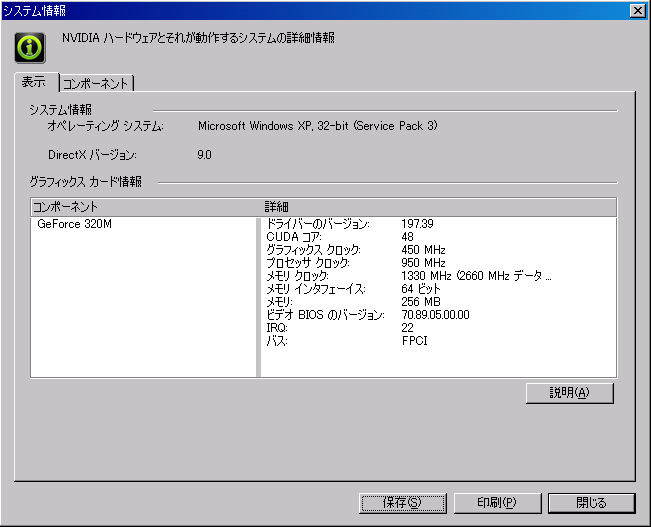
Task: Close the システム情報 dialog with X
Action: [637, 10]
